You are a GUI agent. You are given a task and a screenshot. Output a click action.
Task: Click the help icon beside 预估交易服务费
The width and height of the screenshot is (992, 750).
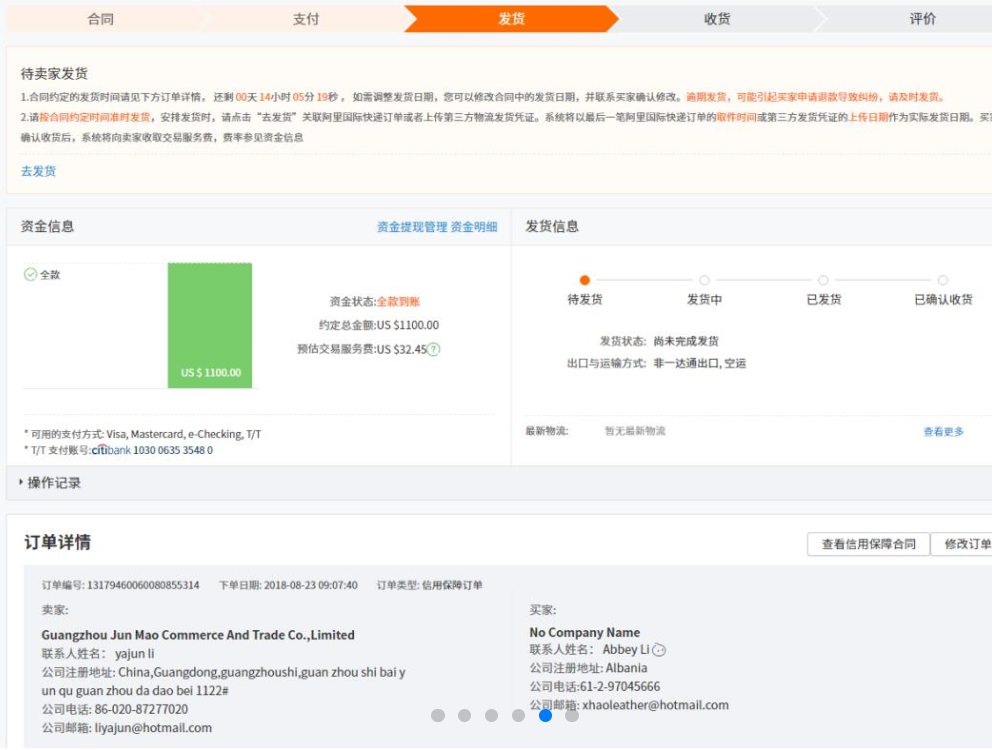(434, 350)
